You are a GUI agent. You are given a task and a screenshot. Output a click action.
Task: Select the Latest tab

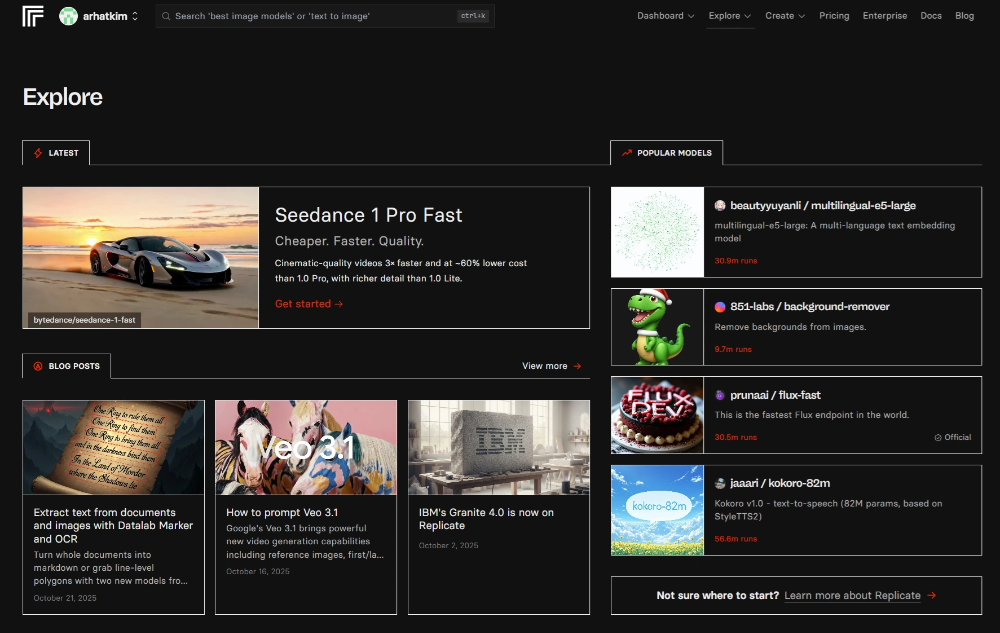56,153
